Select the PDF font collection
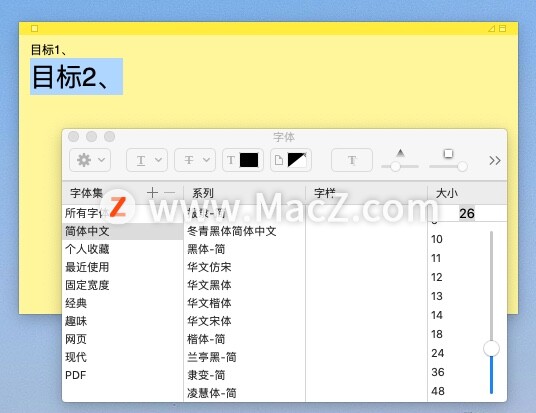Screen dimensions: 536x413 pos(123,375)
